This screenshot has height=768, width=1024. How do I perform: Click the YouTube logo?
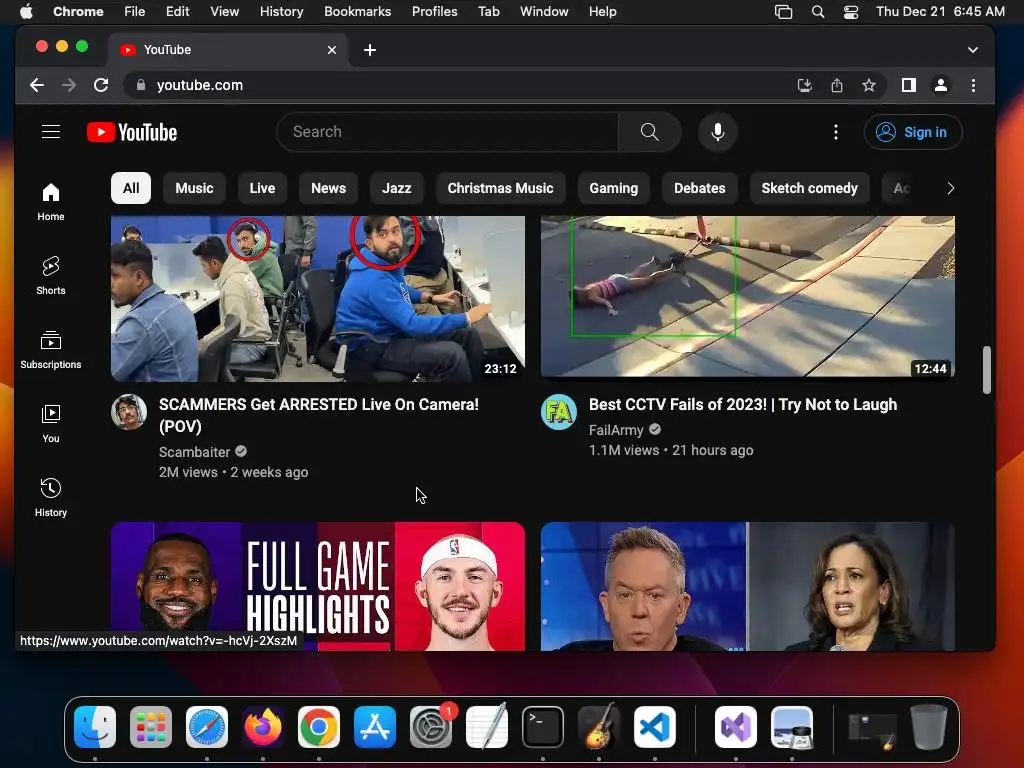(x=132, y=132)
